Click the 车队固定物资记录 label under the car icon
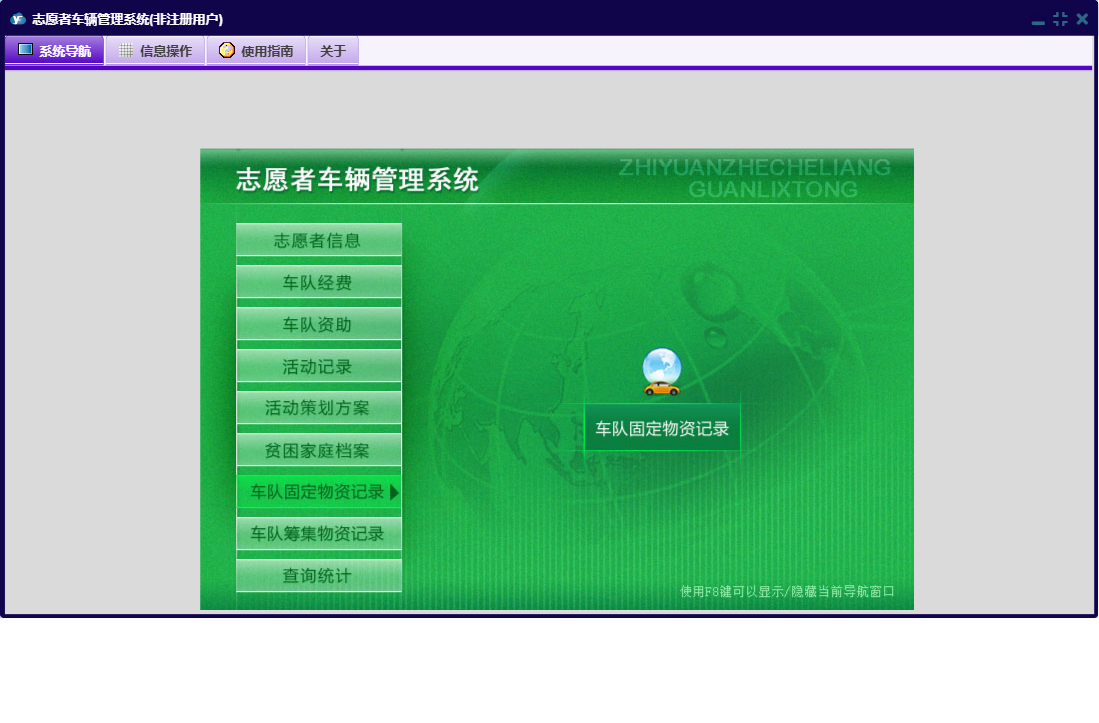Image resolution: width=1099 pixels, height=723 pixels. pyautogui.click(x=662, y=428)
